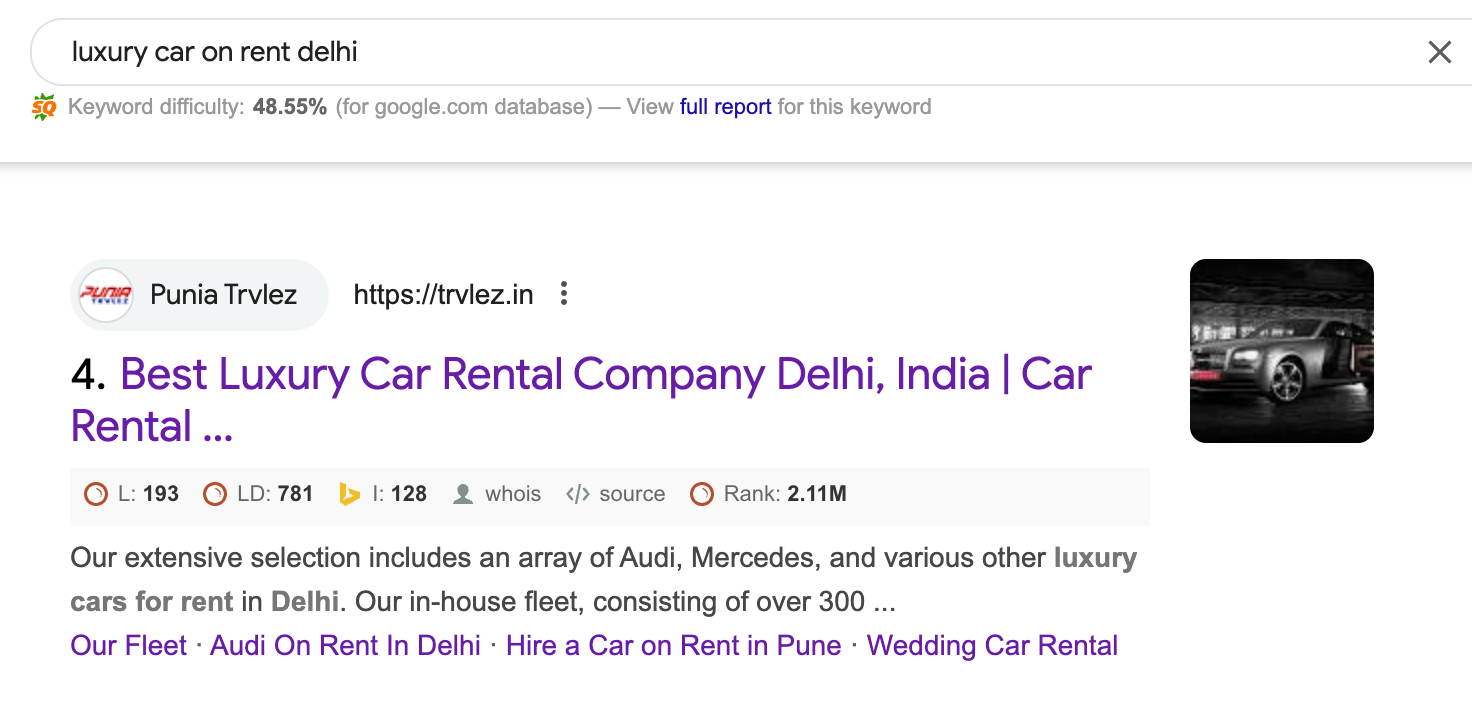The width and height of the screenshot is (1472, 714).
Task: Click the Punia Trvlez site favicon
Action: [x=106, y=295]
